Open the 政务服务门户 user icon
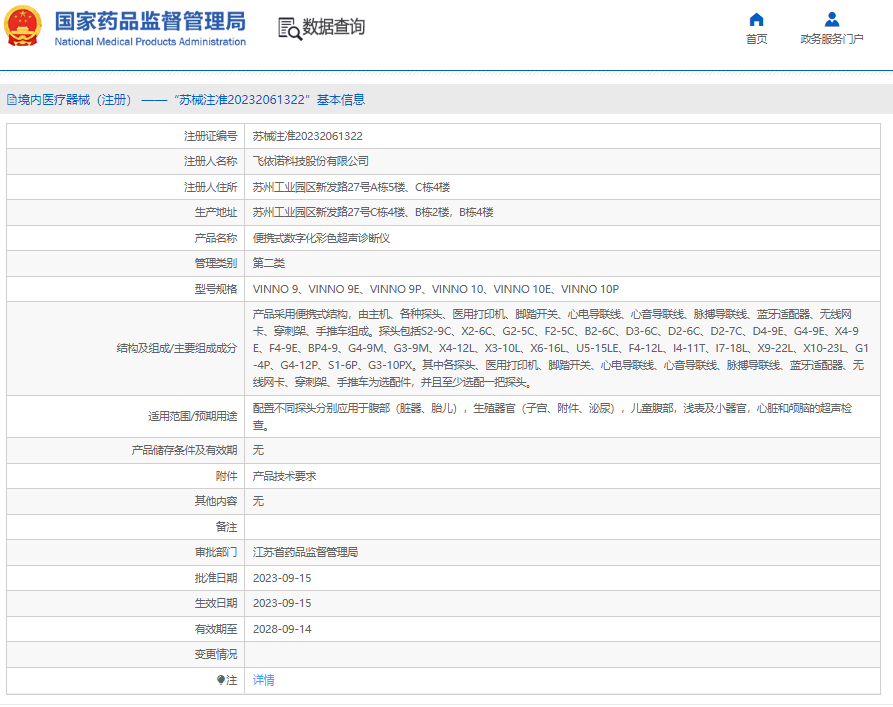 [832, 20]
